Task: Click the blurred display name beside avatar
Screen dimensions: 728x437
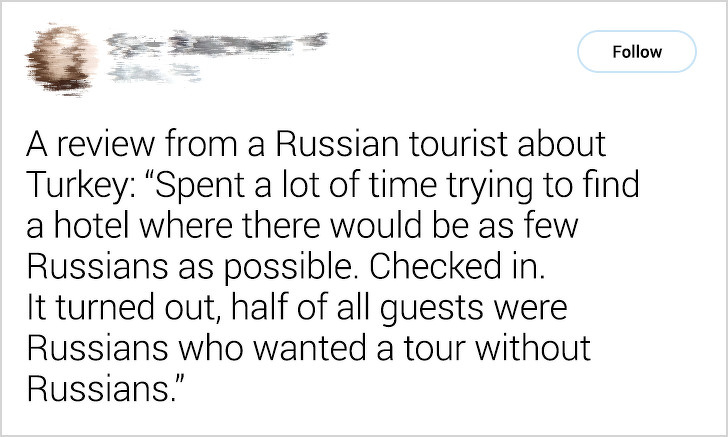Action: [x=217, y=44]
